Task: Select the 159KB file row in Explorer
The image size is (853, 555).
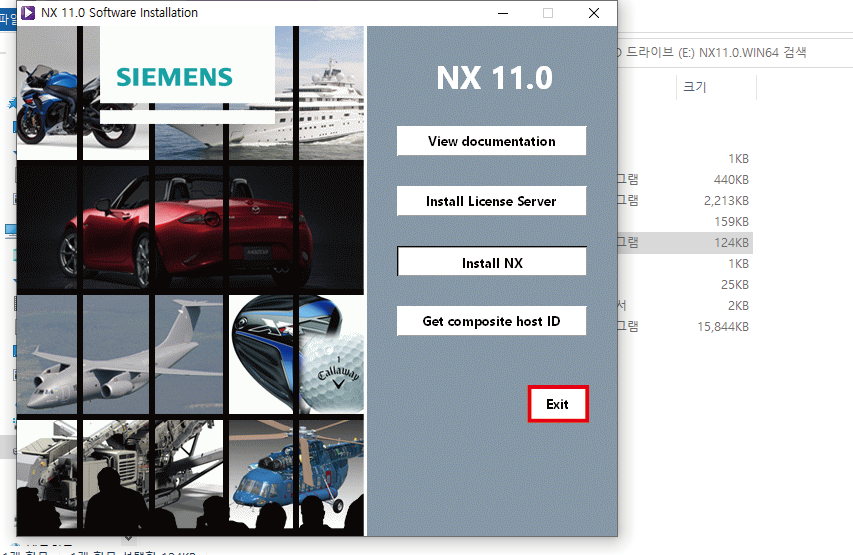Action: (x=685, y=221)
